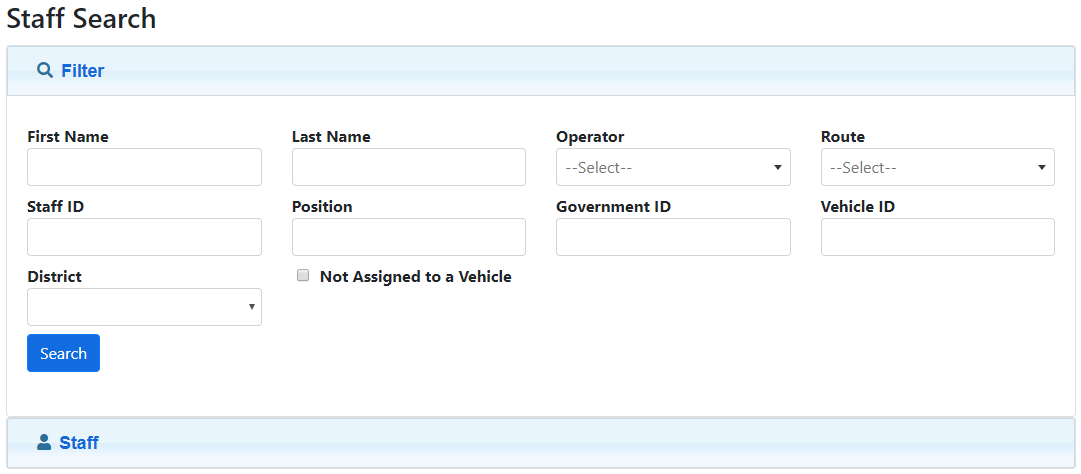Click into the Last Name field

tap(408, 167)
